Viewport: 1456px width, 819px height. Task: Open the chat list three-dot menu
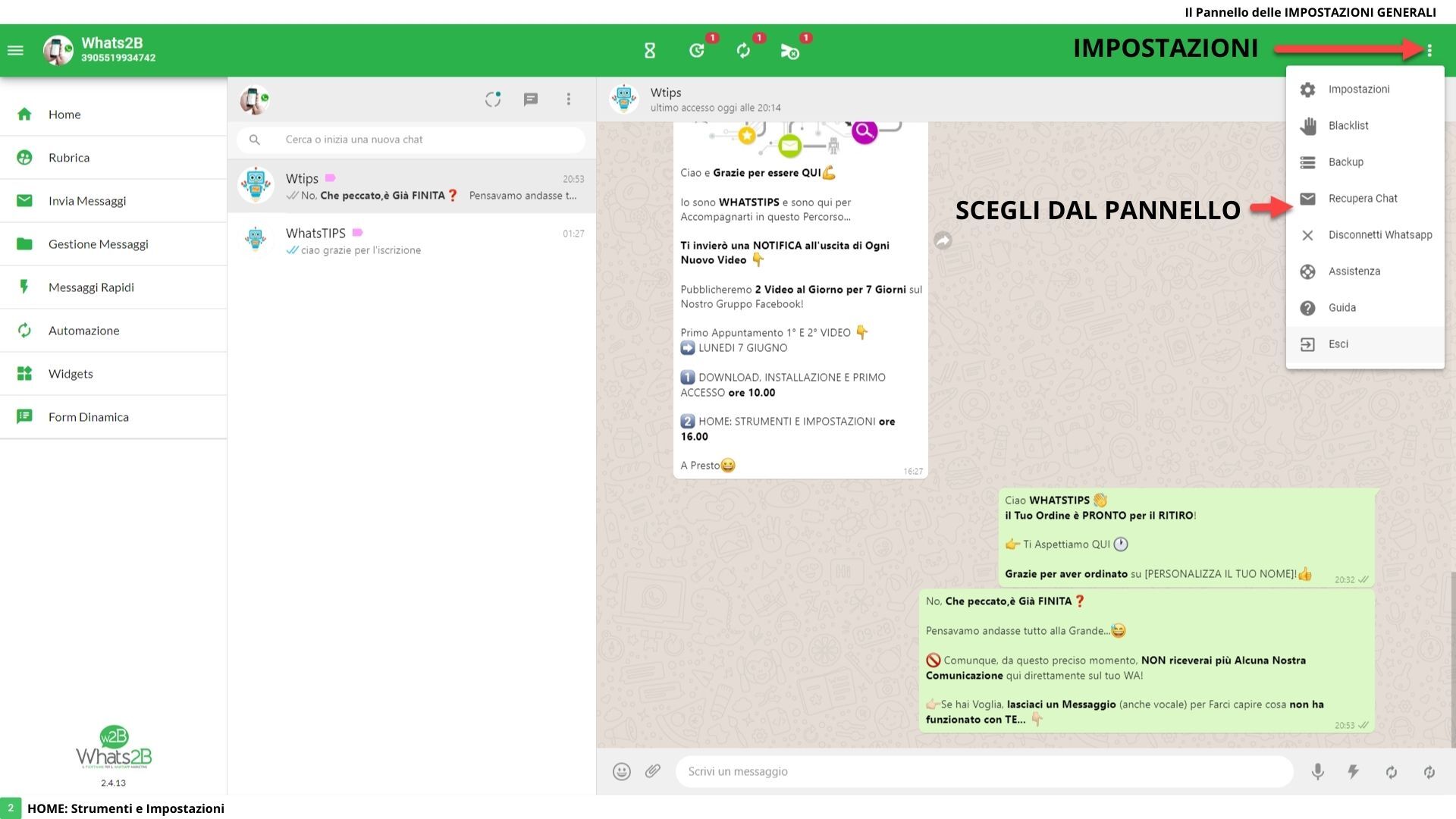click(x=569, y=99)
